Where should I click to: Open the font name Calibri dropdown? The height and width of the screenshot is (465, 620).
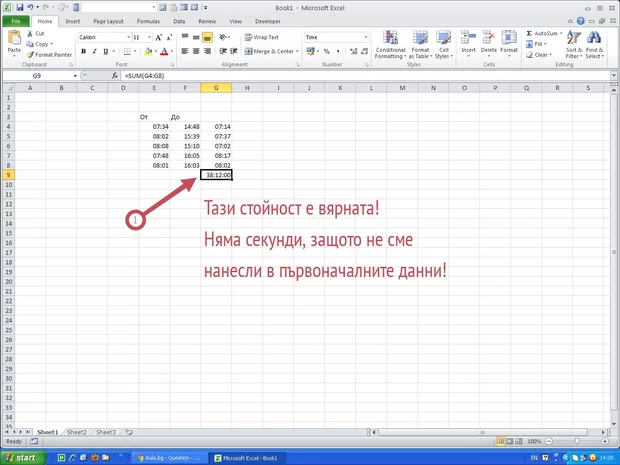tap(128, 37)
